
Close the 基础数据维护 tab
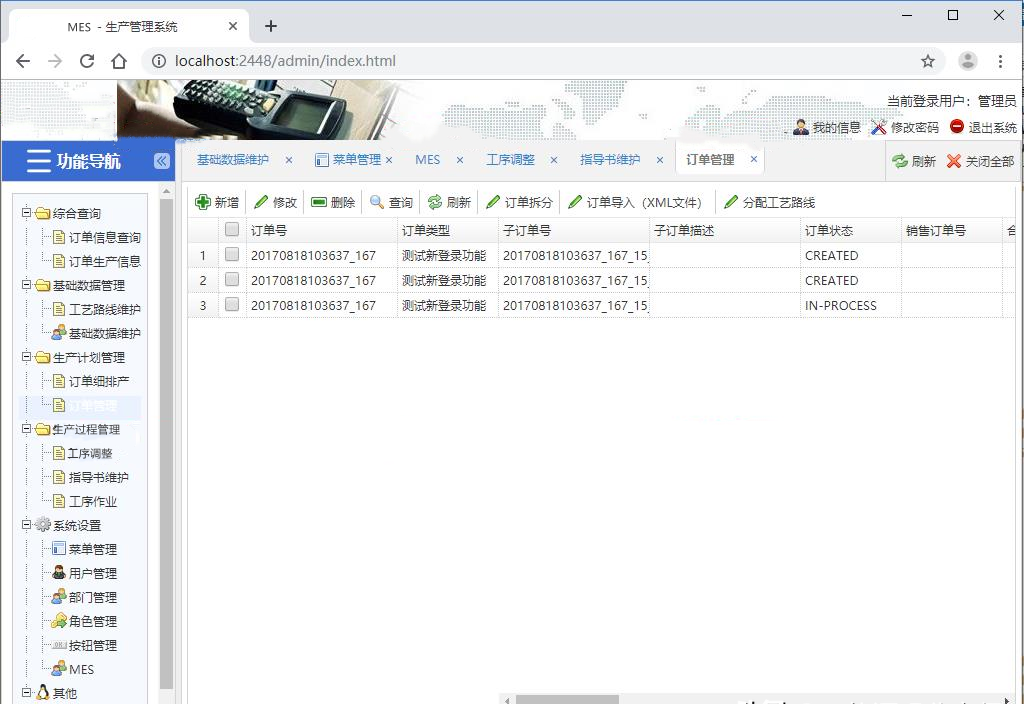pyautogui.click(x=289, y=160)
